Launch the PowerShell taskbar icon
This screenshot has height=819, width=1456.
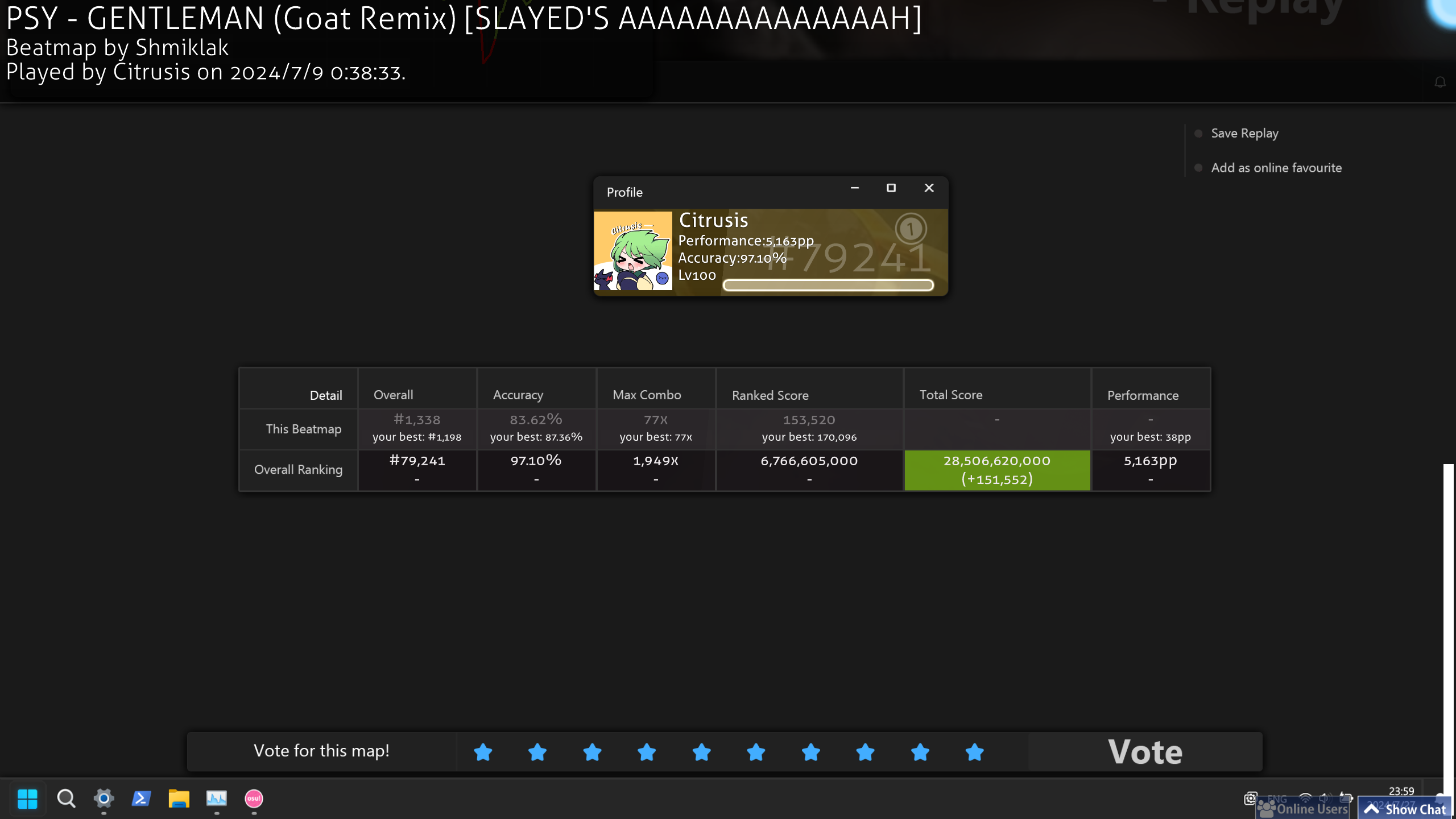click(141, 799)
